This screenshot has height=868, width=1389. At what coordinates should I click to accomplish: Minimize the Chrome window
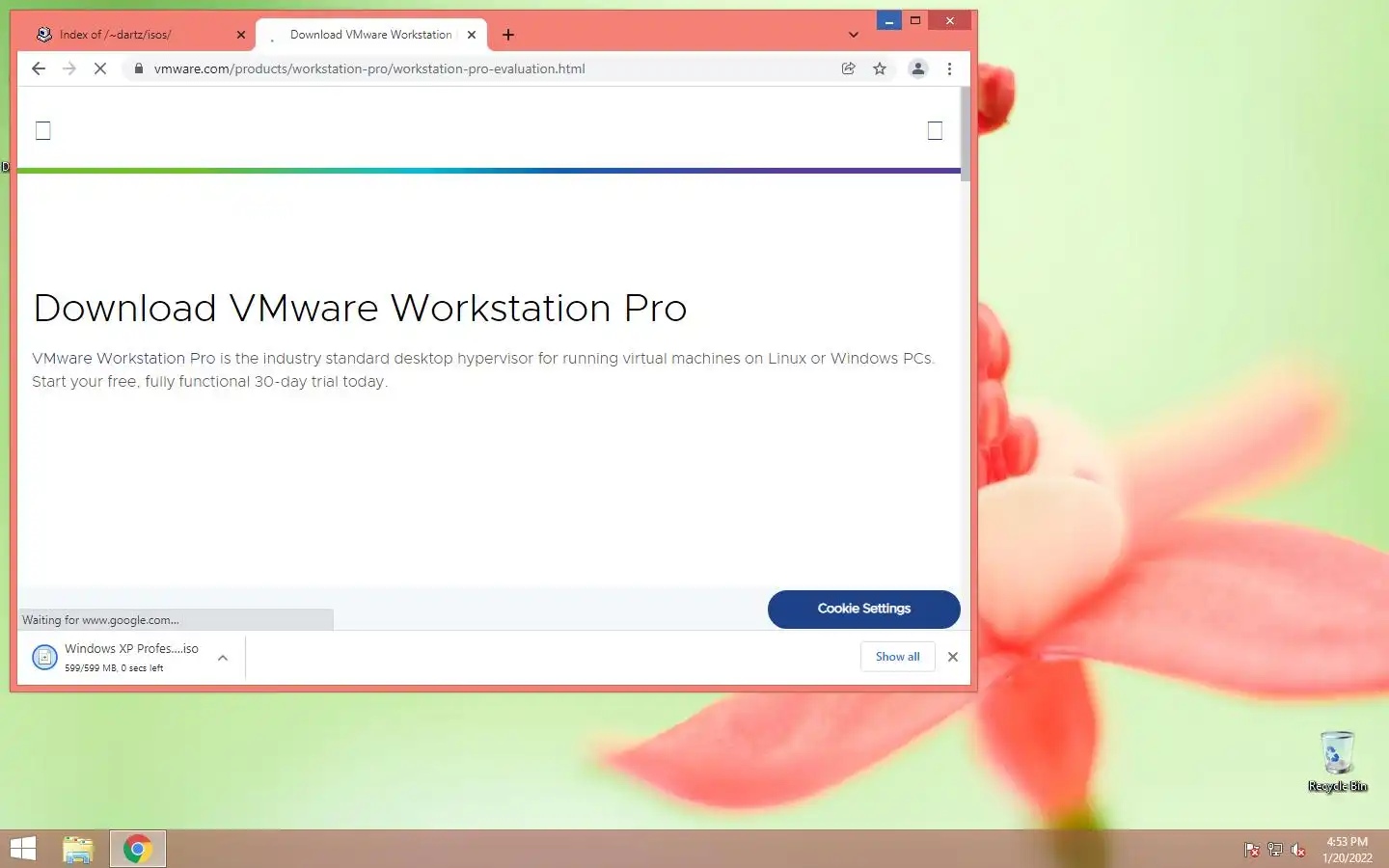pyautogui.click(x=889, y=20)
